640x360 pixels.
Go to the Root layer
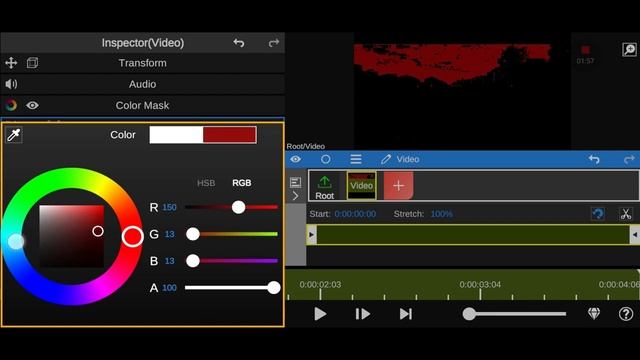coord(324,186)
